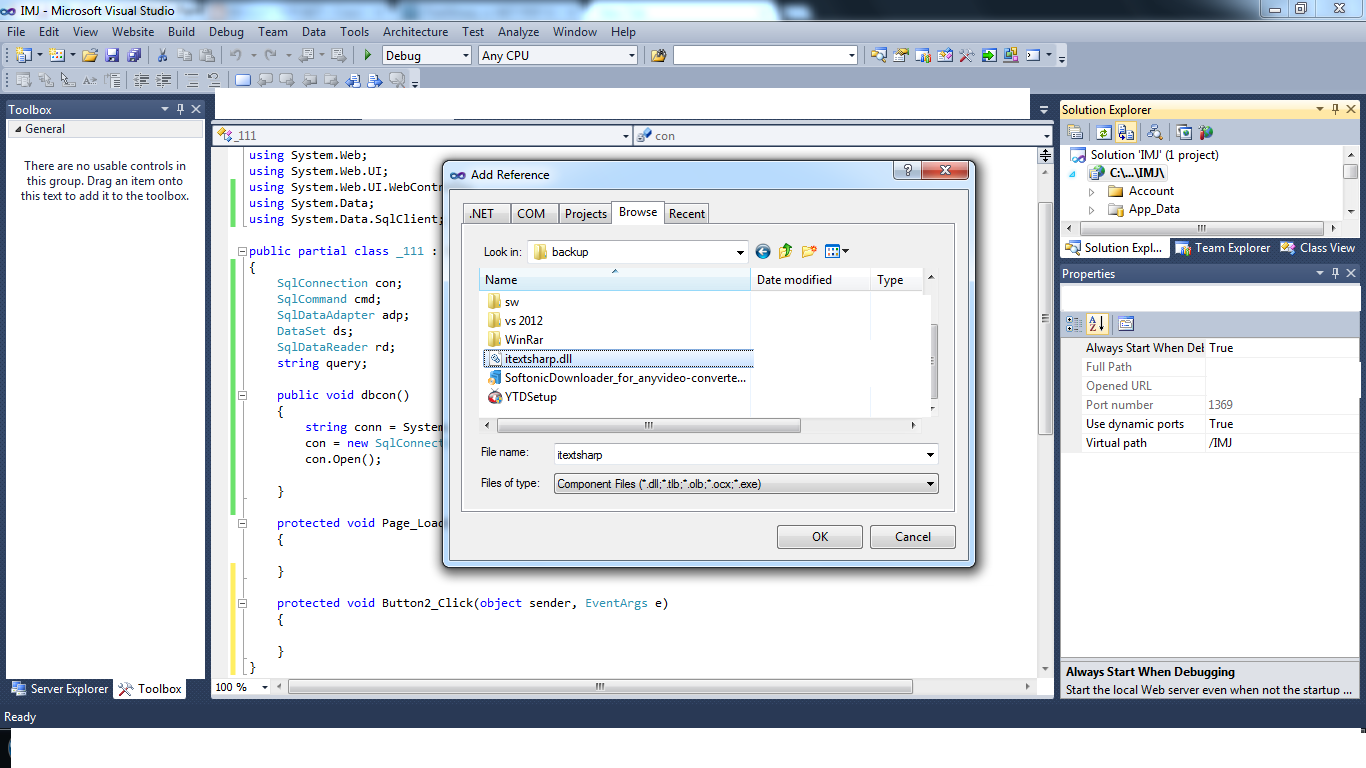
Task: Click OK to add the reference
Action: point(819,536)
